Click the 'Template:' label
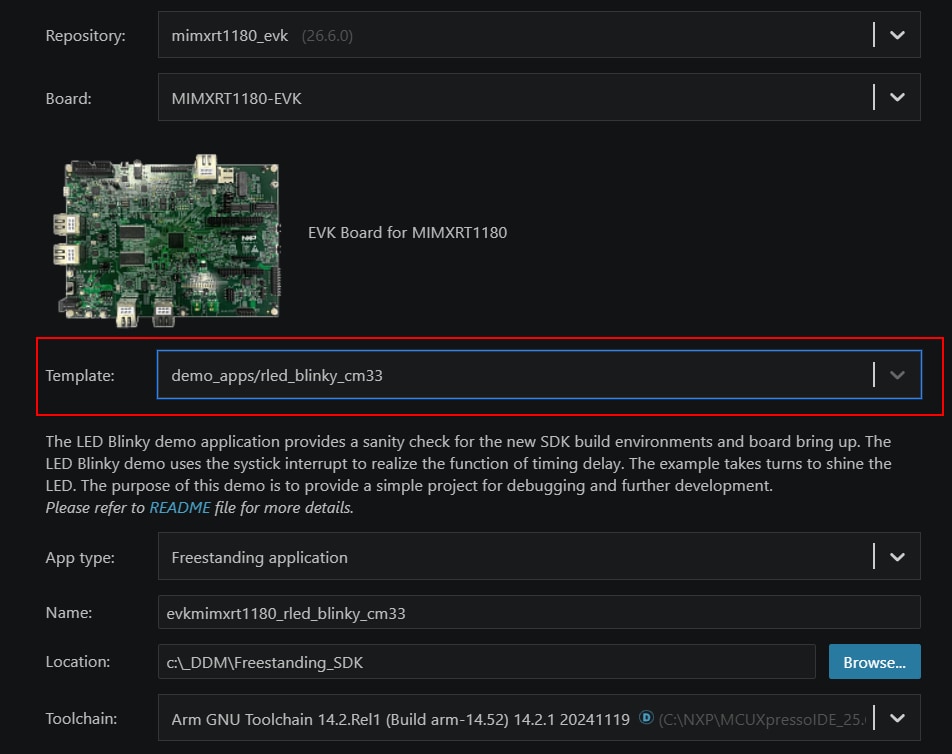This screenshot has width=952, height=754. (x=80, y=375)
